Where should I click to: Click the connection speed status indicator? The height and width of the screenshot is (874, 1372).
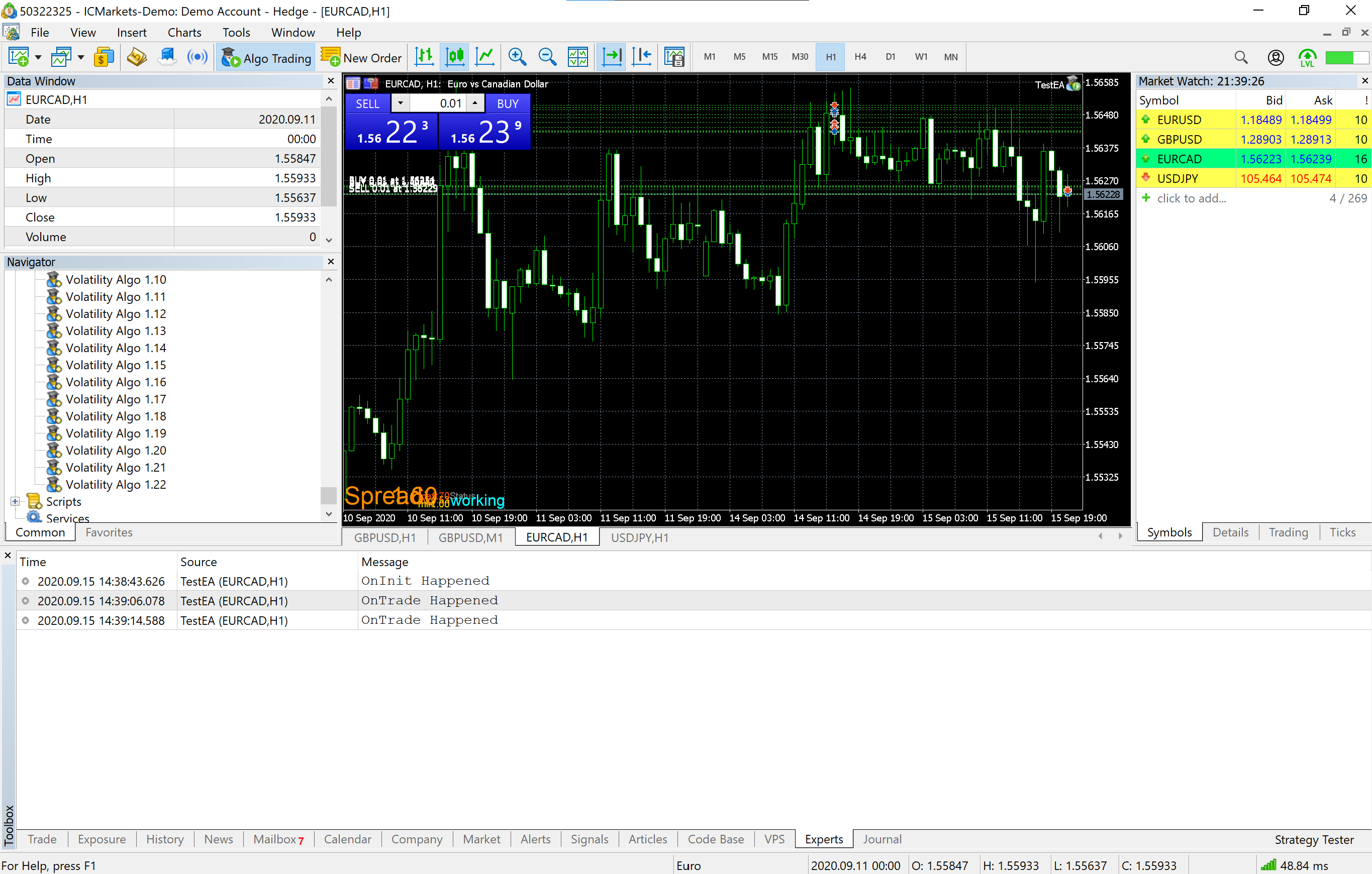1294,865
